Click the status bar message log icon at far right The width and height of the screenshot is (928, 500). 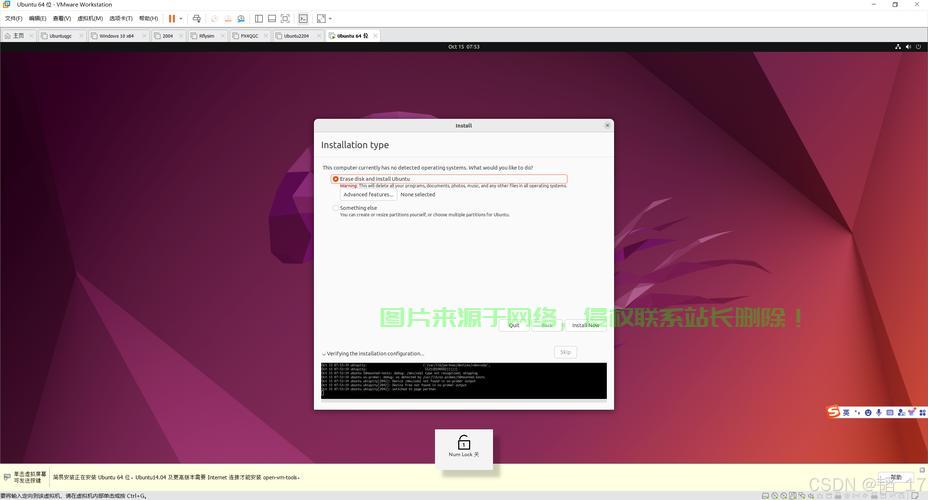pos(913,496)
